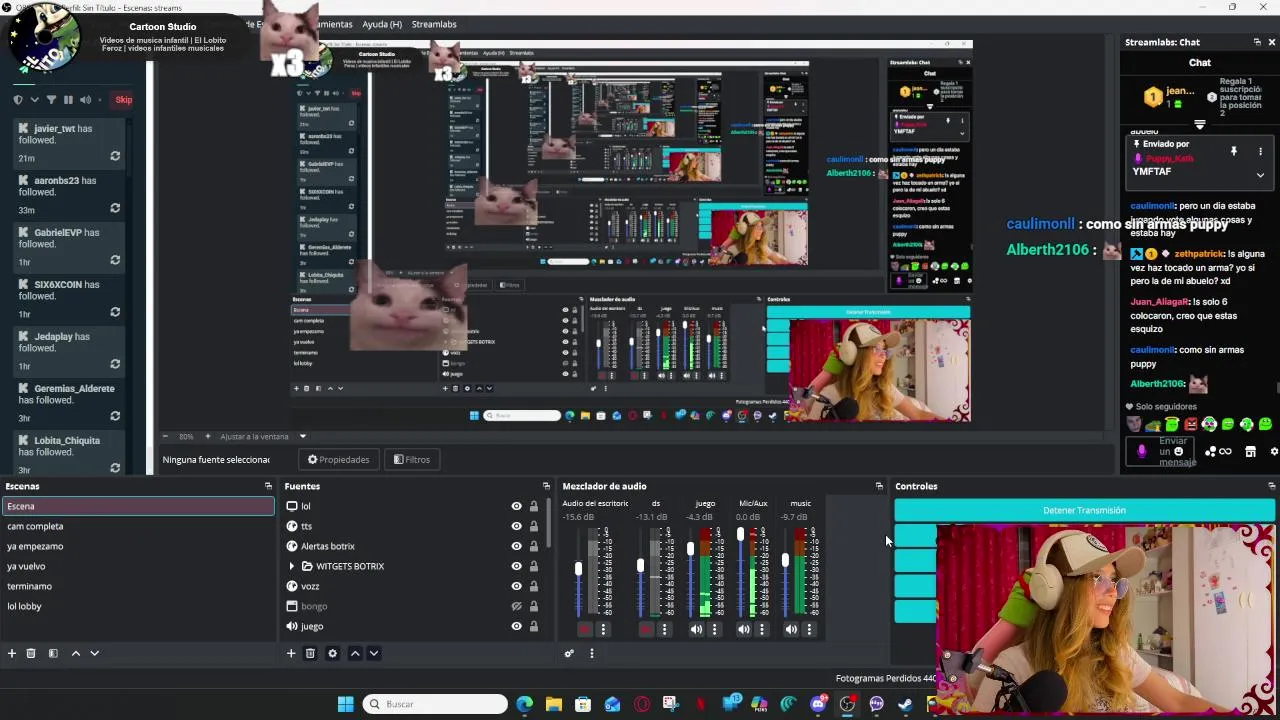Open scene filters icon in Escenas toolbar

pos(53,653)
